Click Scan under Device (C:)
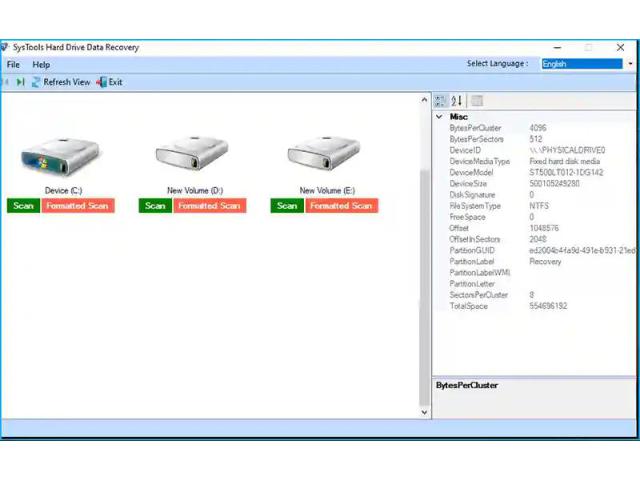 click(23, 206)
